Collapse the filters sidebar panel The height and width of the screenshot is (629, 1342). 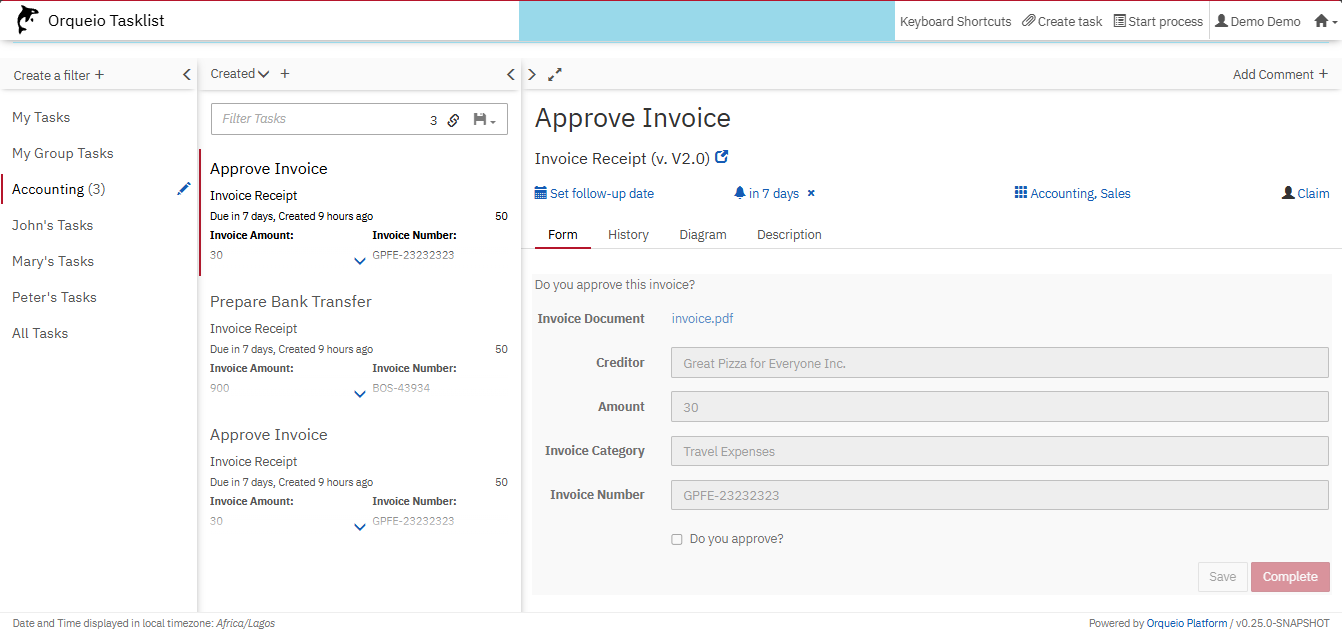pos(186,75)
